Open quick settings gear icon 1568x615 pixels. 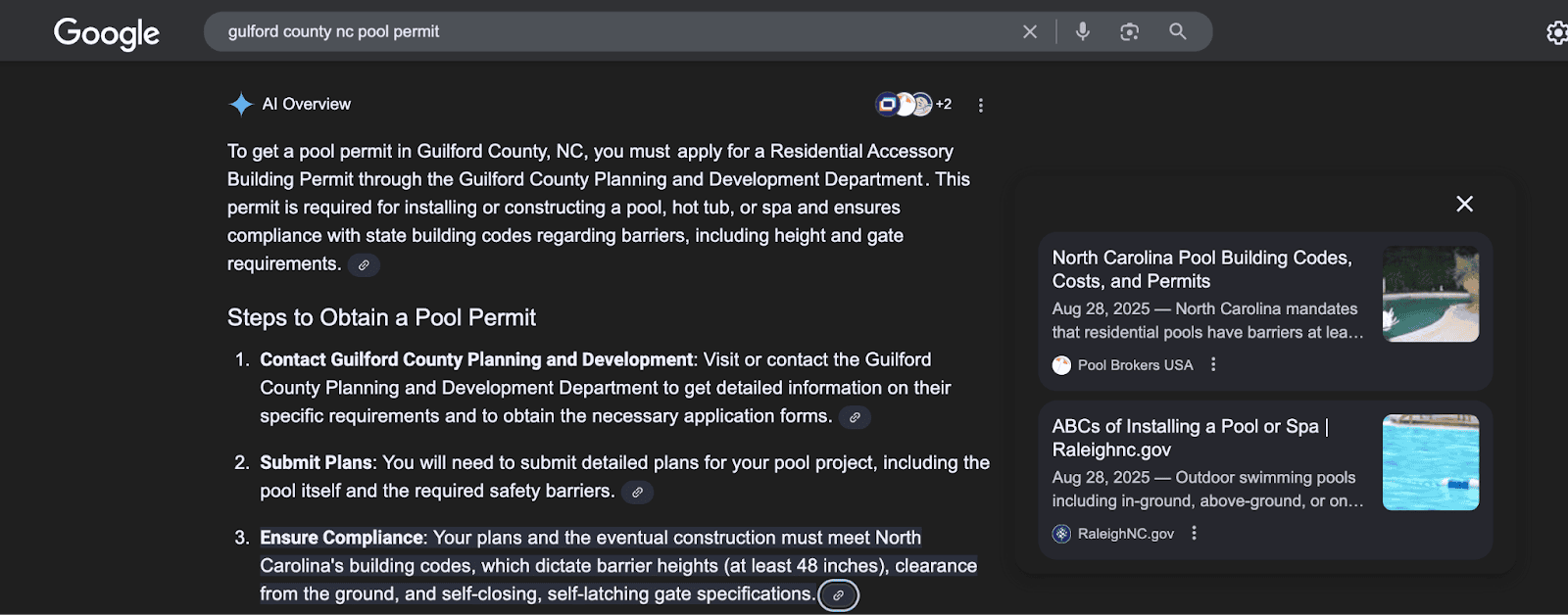pos(1555,33)
